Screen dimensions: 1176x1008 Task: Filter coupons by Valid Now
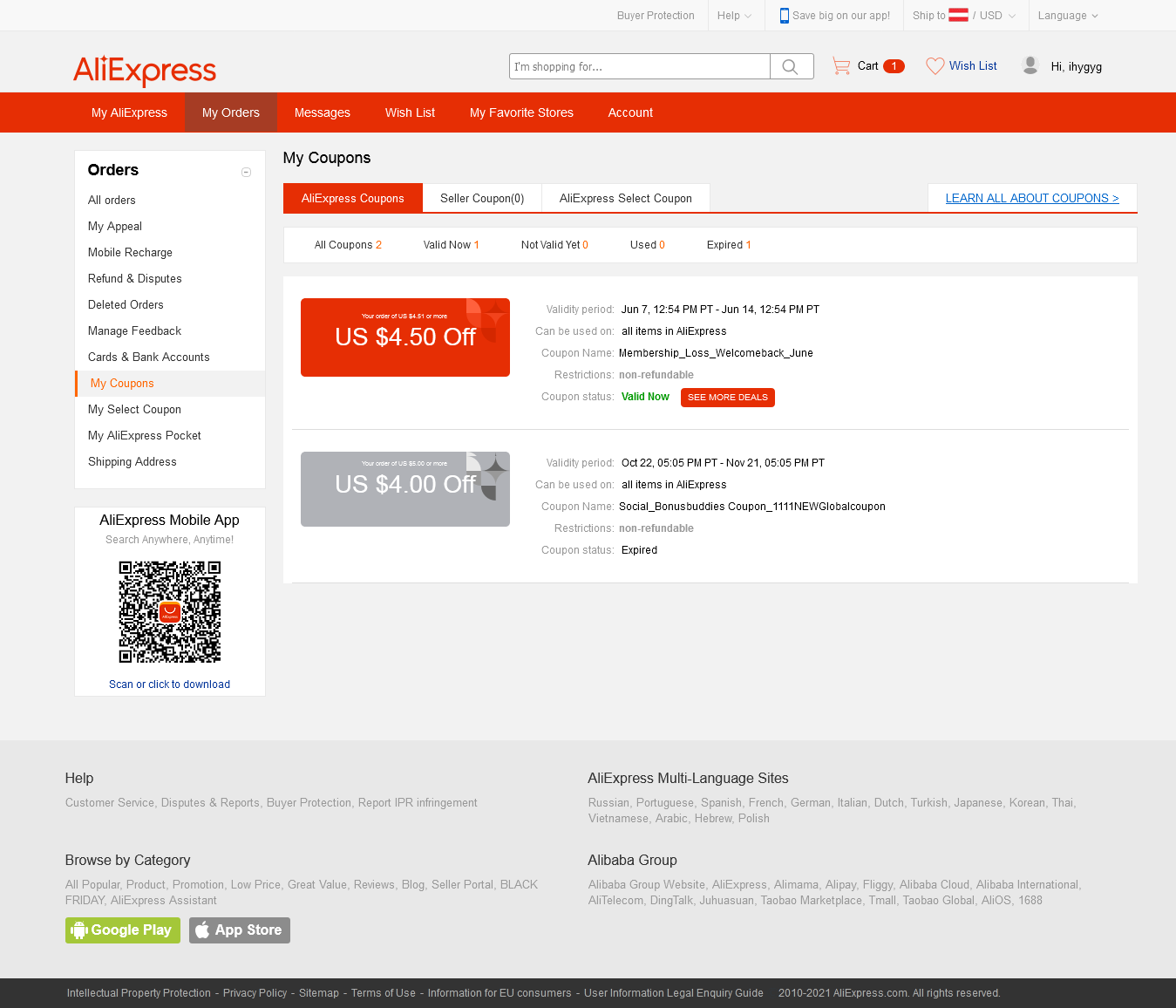pyautogui.click(x=452, y=245)
